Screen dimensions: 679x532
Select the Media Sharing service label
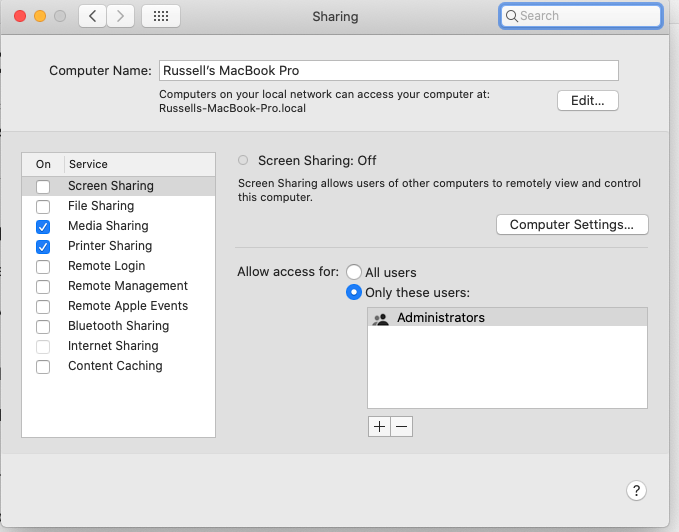pos(108,226)
